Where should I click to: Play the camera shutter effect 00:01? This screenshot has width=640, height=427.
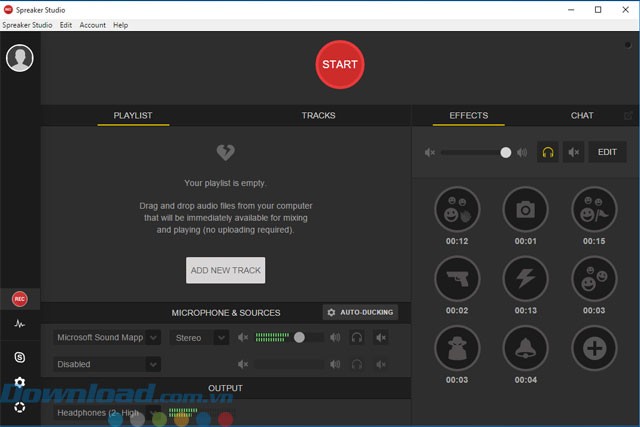pyautogui.click(x=525, y=209)
